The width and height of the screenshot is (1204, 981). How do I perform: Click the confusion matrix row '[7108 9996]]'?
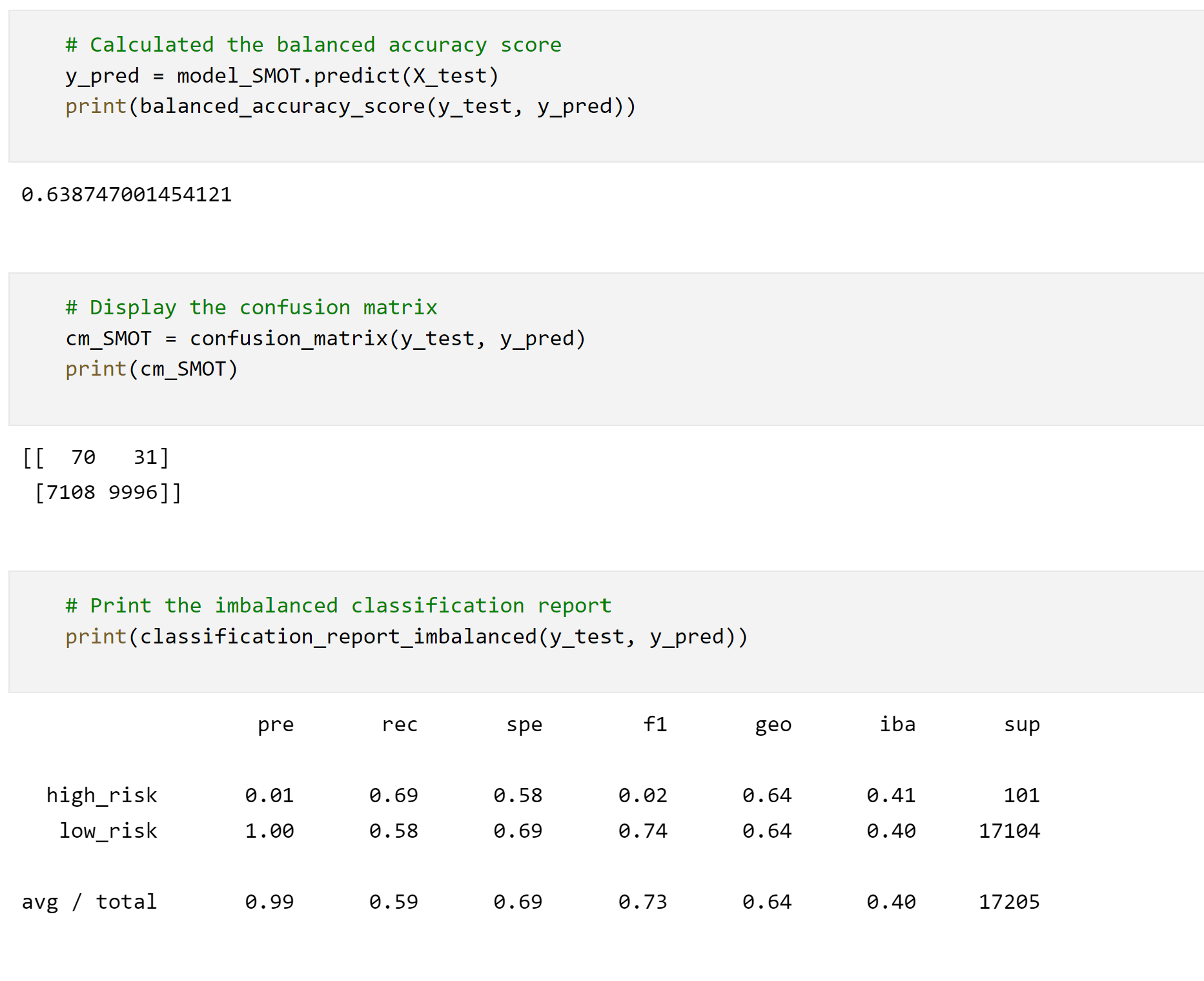[108, 492]
